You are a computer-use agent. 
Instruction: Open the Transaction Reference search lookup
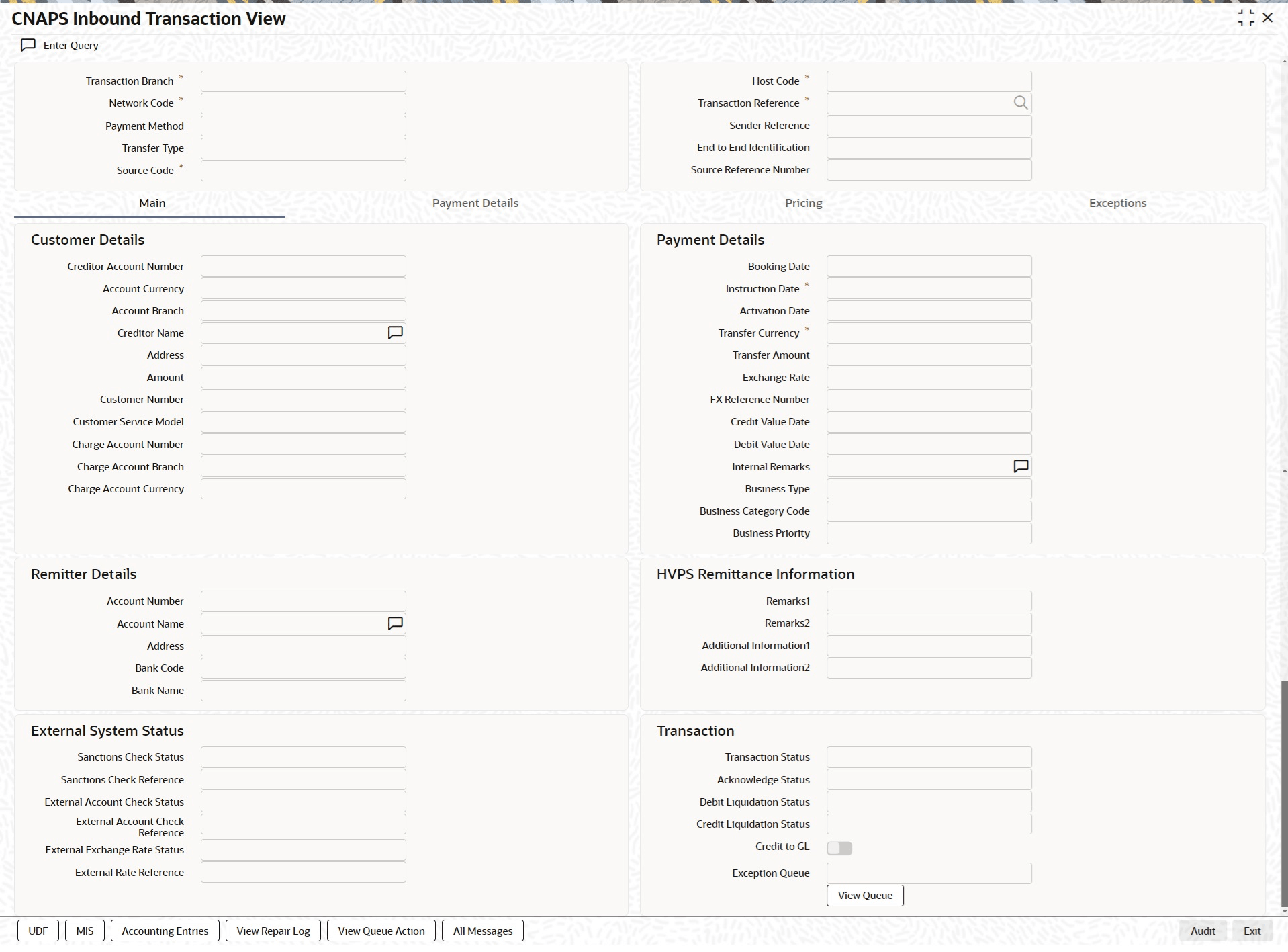pos(1020,103)
